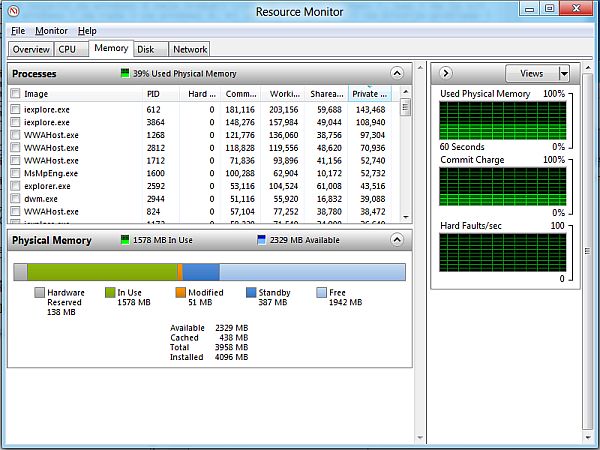This screenshot has width=600, height=450.
Task: Collapse the Processes section
Action: point(398,73)
